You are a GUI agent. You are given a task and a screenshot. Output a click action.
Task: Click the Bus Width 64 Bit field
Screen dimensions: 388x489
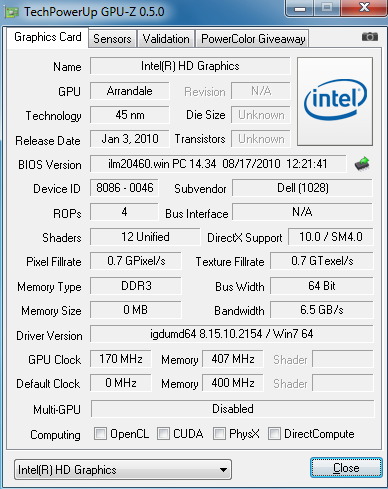(322, 286)
